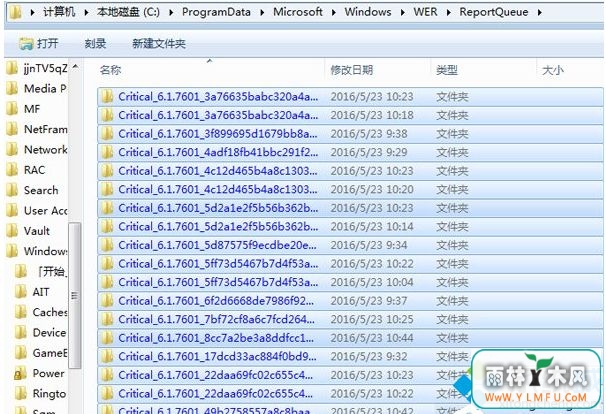Select GameE folder in sidebar tree
Viewport: 606px width, 414px height.
point(50,353)
